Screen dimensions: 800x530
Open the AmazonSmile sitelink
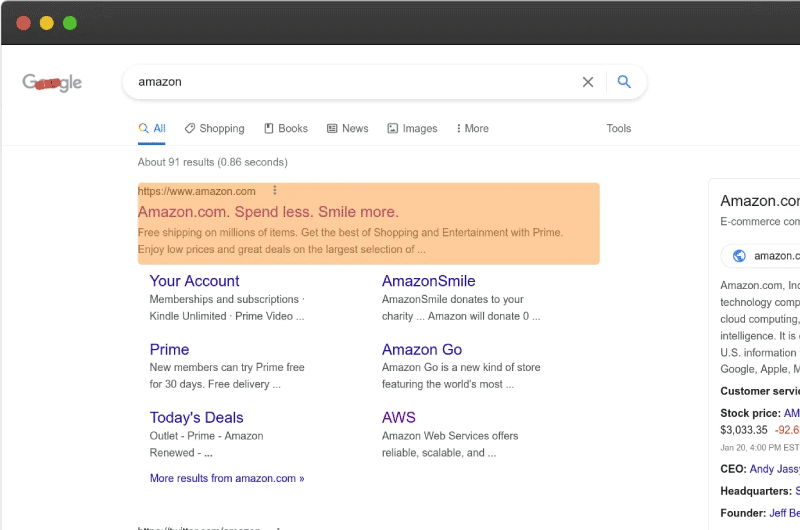point(429,281)
